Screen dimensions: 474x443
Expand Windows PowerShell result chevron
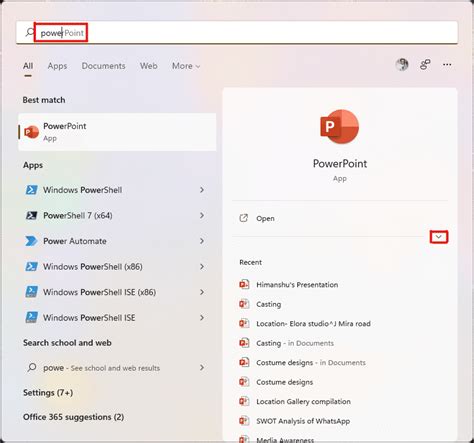202,190
